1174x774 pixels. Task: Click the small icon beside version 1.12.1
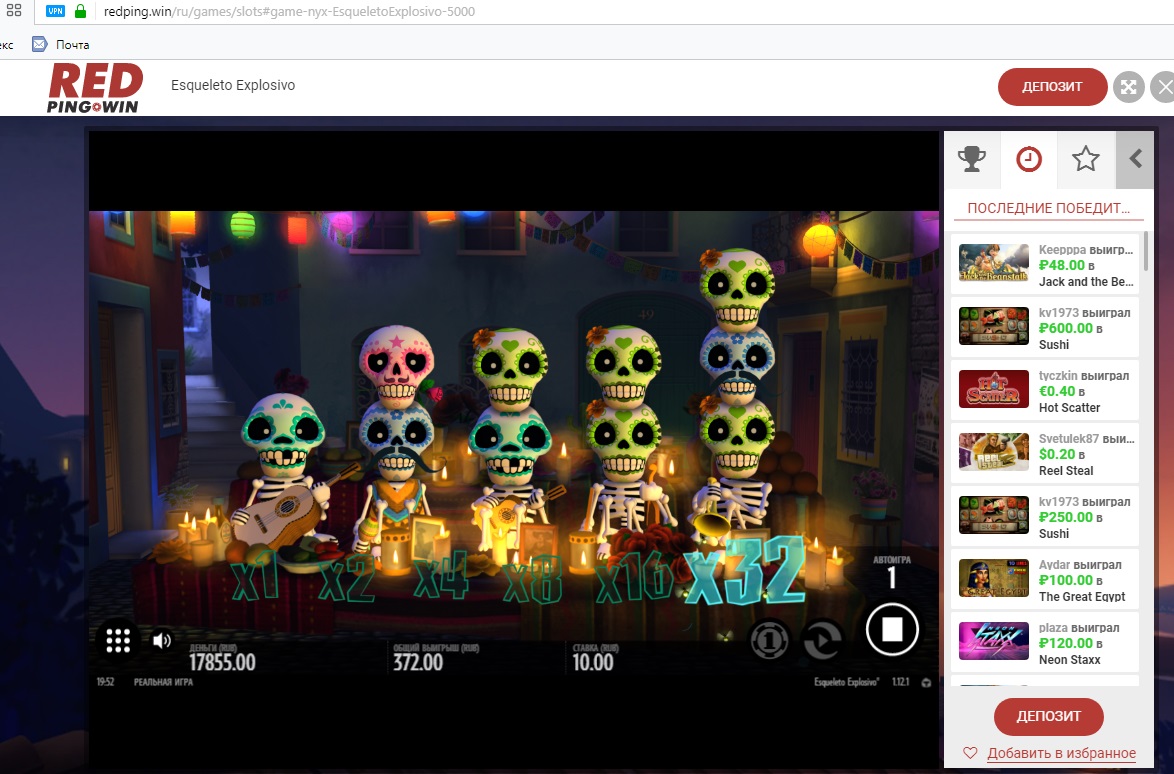pyautogui.click(x=926, y=683)
